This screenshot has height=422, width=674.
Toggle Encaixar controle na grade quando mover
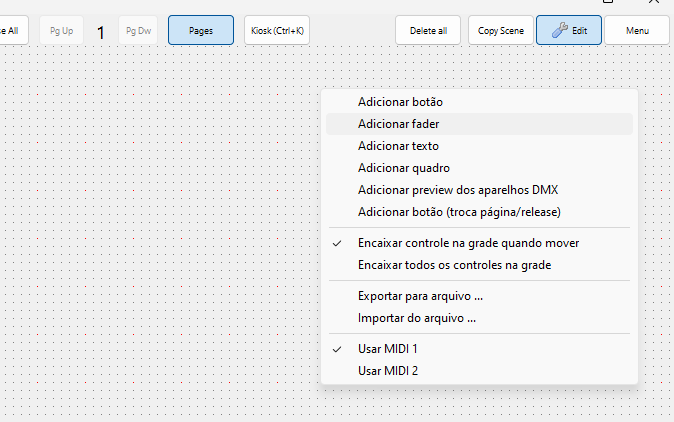point(479,243)
